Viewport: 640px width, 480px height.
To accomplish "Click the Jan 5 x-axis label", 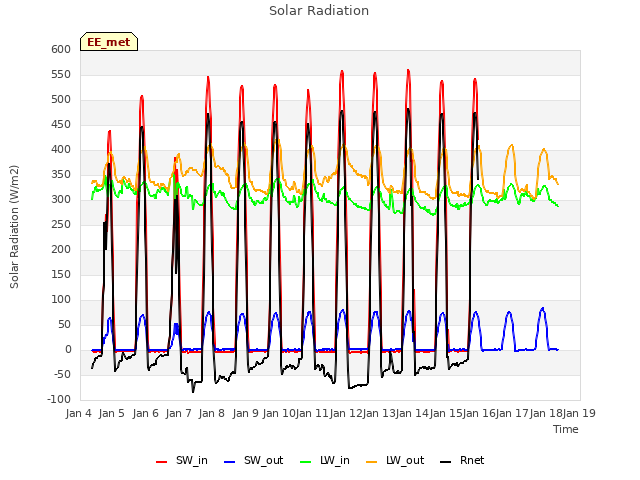I will coord(112,413).
